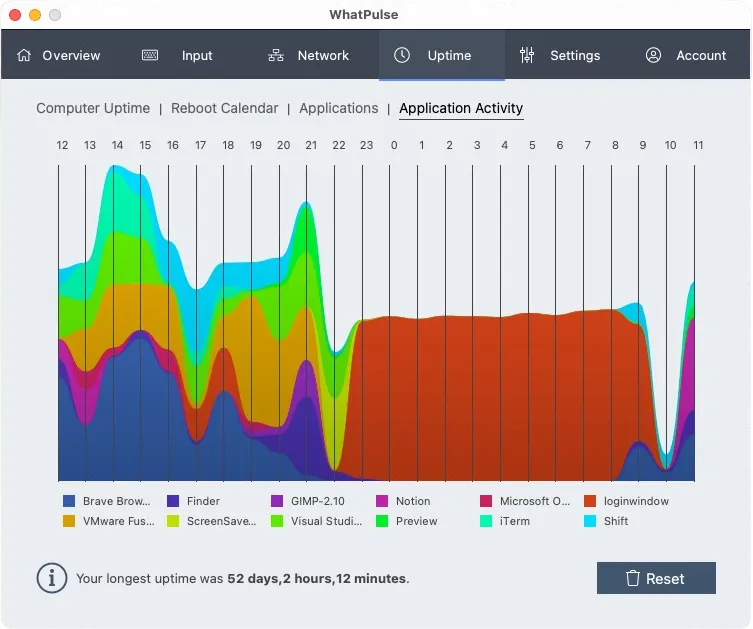
Task: Click the loginwindow legend color swatch
Action: point(590,501)
